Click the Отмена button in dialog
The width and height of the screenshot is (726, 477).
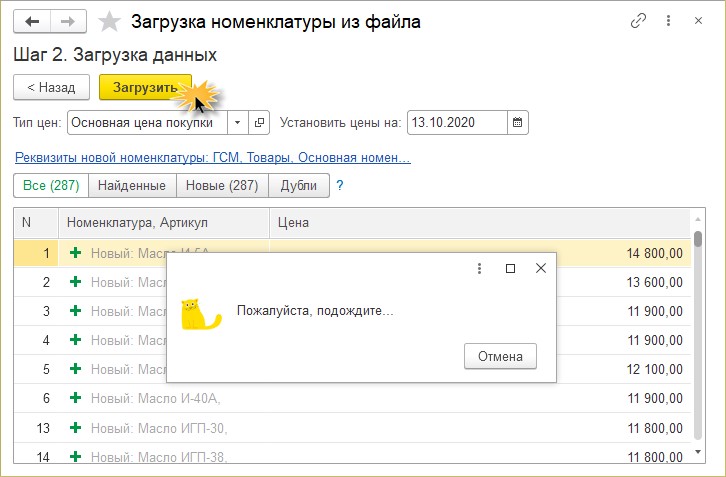500,356
